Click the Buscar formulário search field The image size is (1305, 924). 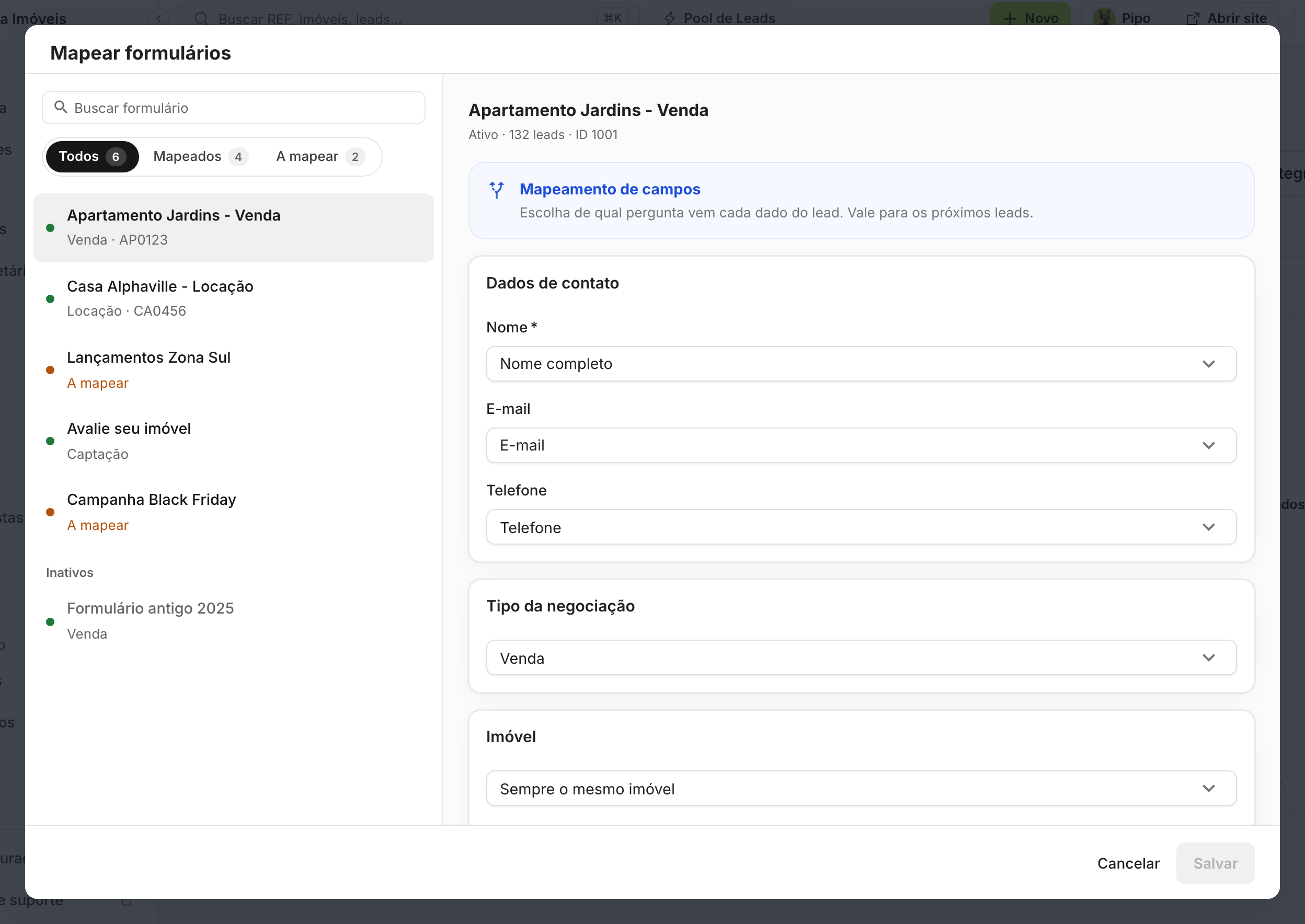coord(233,108)
